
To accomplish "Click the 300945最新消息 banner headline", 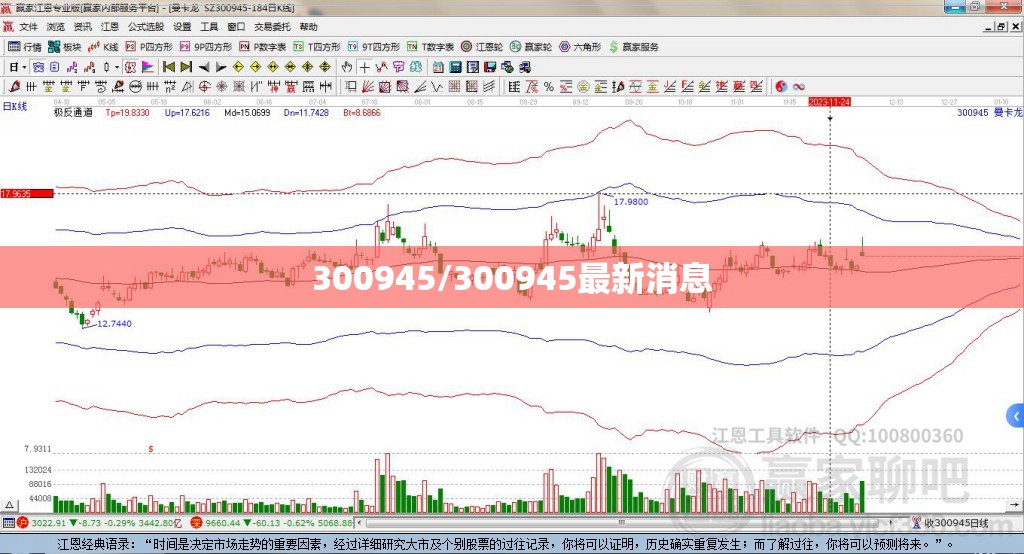I will [x=512, y=278].
